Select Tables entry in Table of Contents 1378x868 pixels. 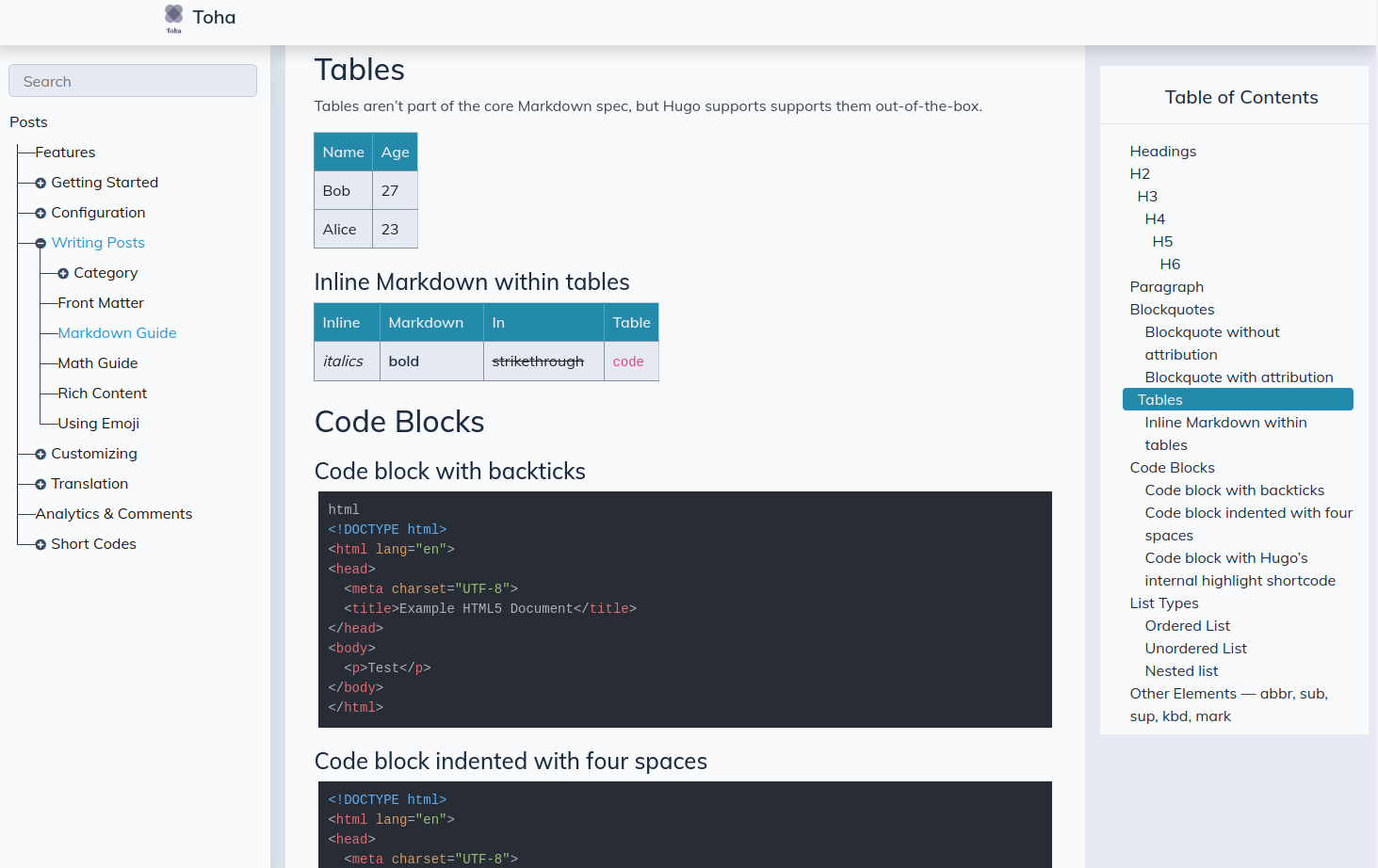click(1159, 400)
